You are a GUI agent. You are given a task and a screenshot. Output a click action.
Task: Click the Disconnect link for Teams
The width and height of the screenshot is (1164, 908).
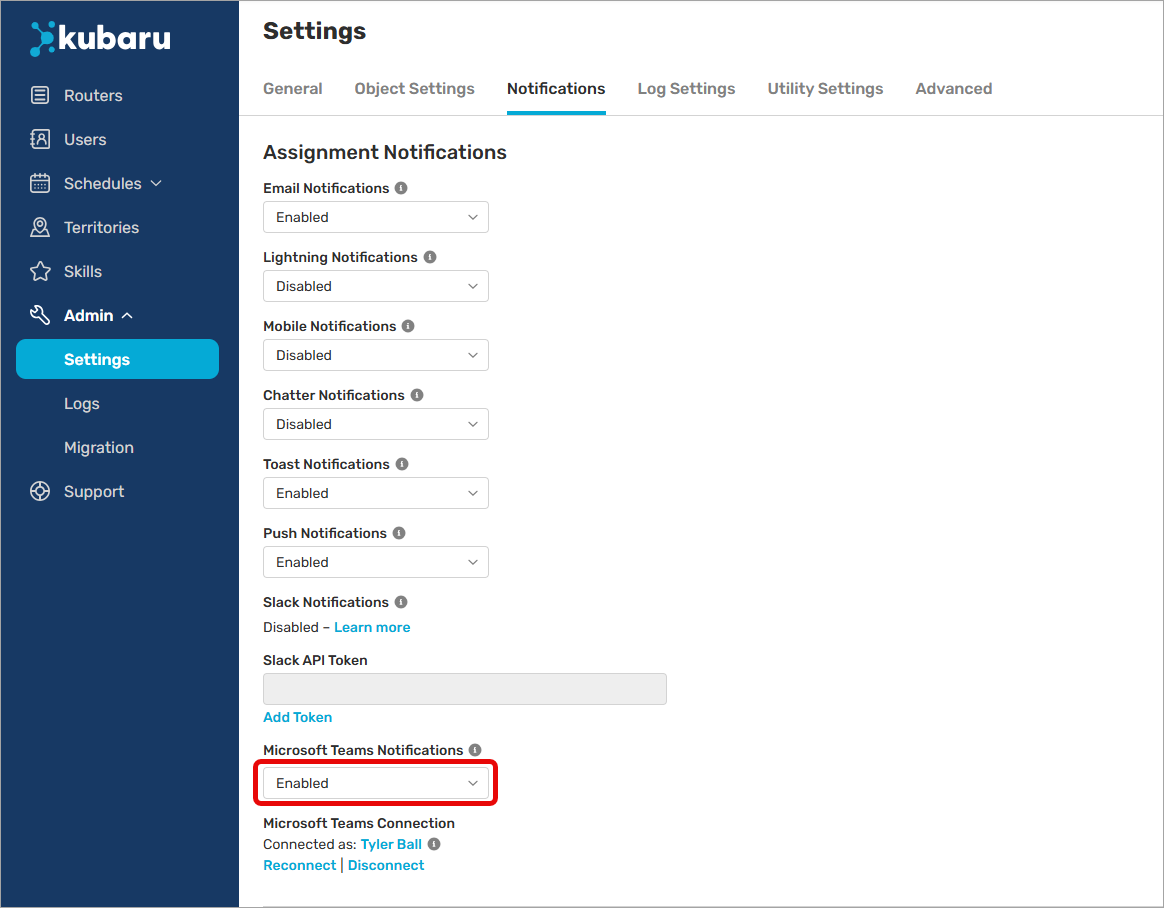pos(386,865)
